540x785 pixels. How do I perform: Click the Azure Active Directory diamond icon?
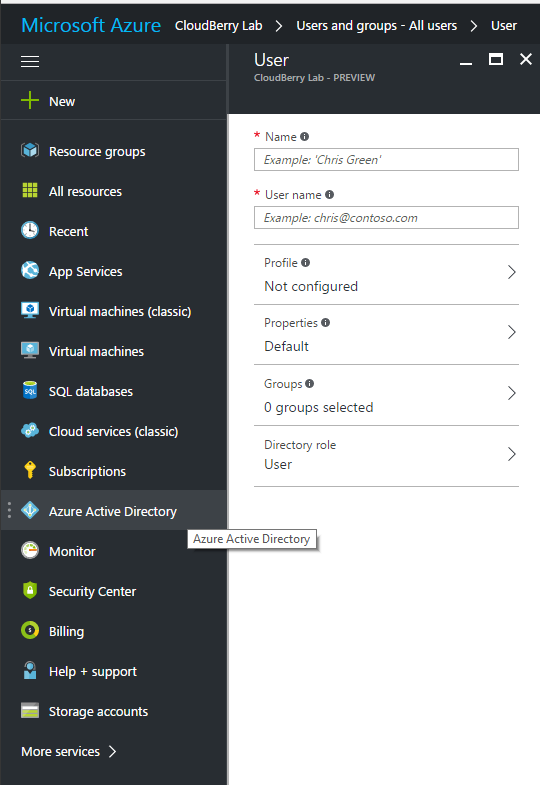point(30,511)
